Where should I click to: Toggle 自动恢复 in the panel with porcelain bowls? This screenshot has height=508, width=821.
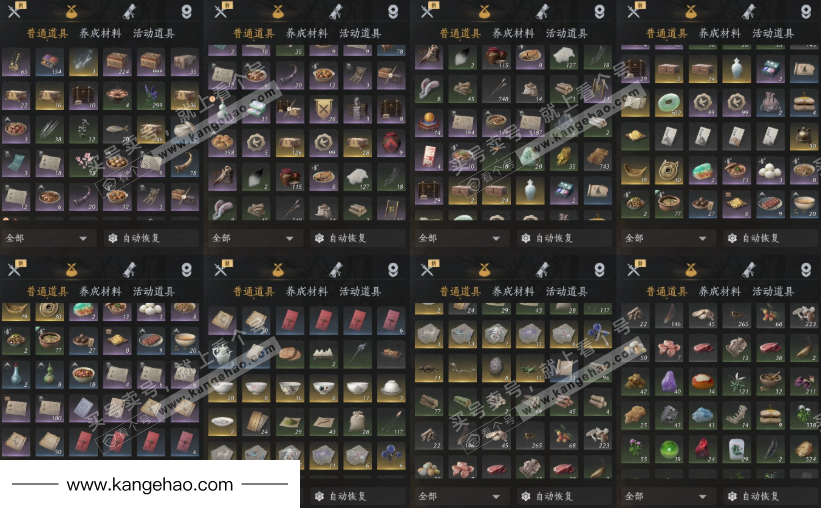[x=347, y=496]
